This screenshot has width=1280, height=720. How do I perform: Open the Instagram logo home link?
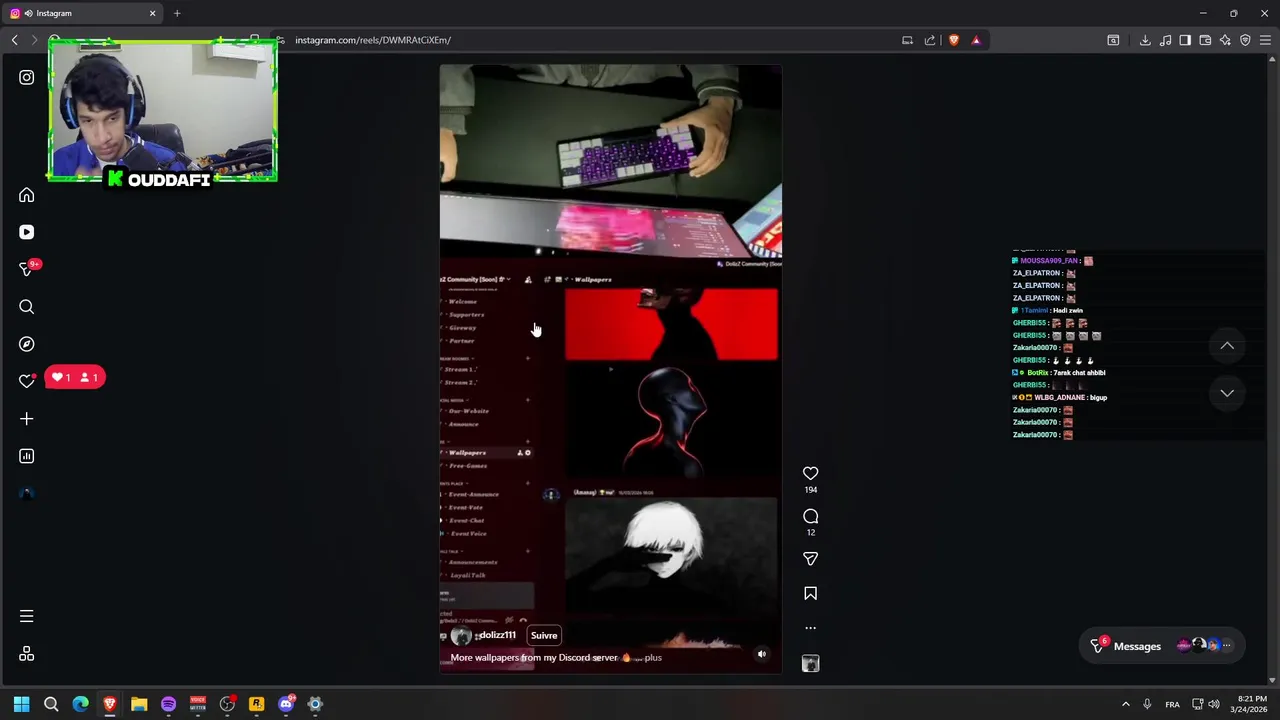[27, 77]
